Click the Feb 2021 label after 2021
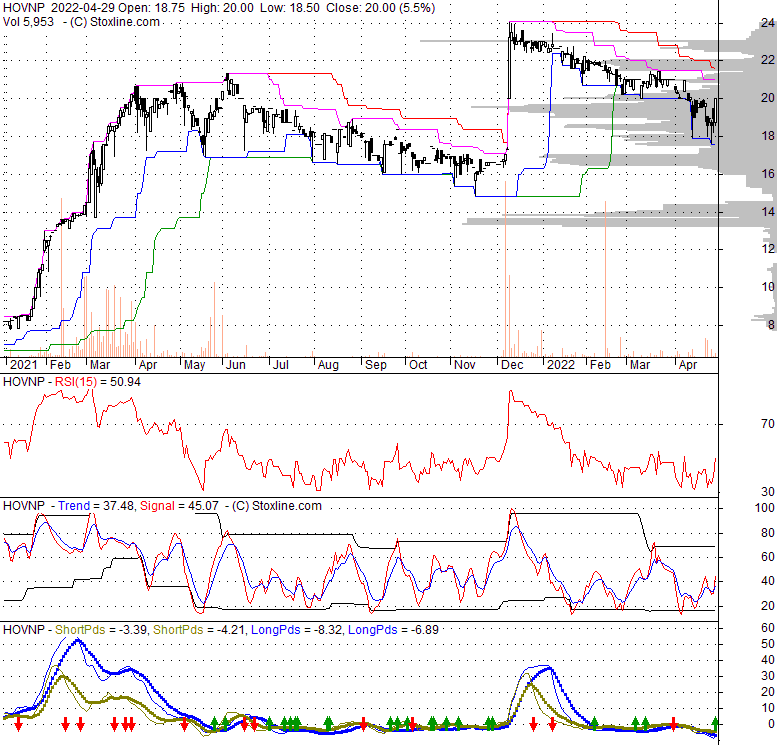The height and width of the screenshot is (746, 778). click(x=60, y=365)
